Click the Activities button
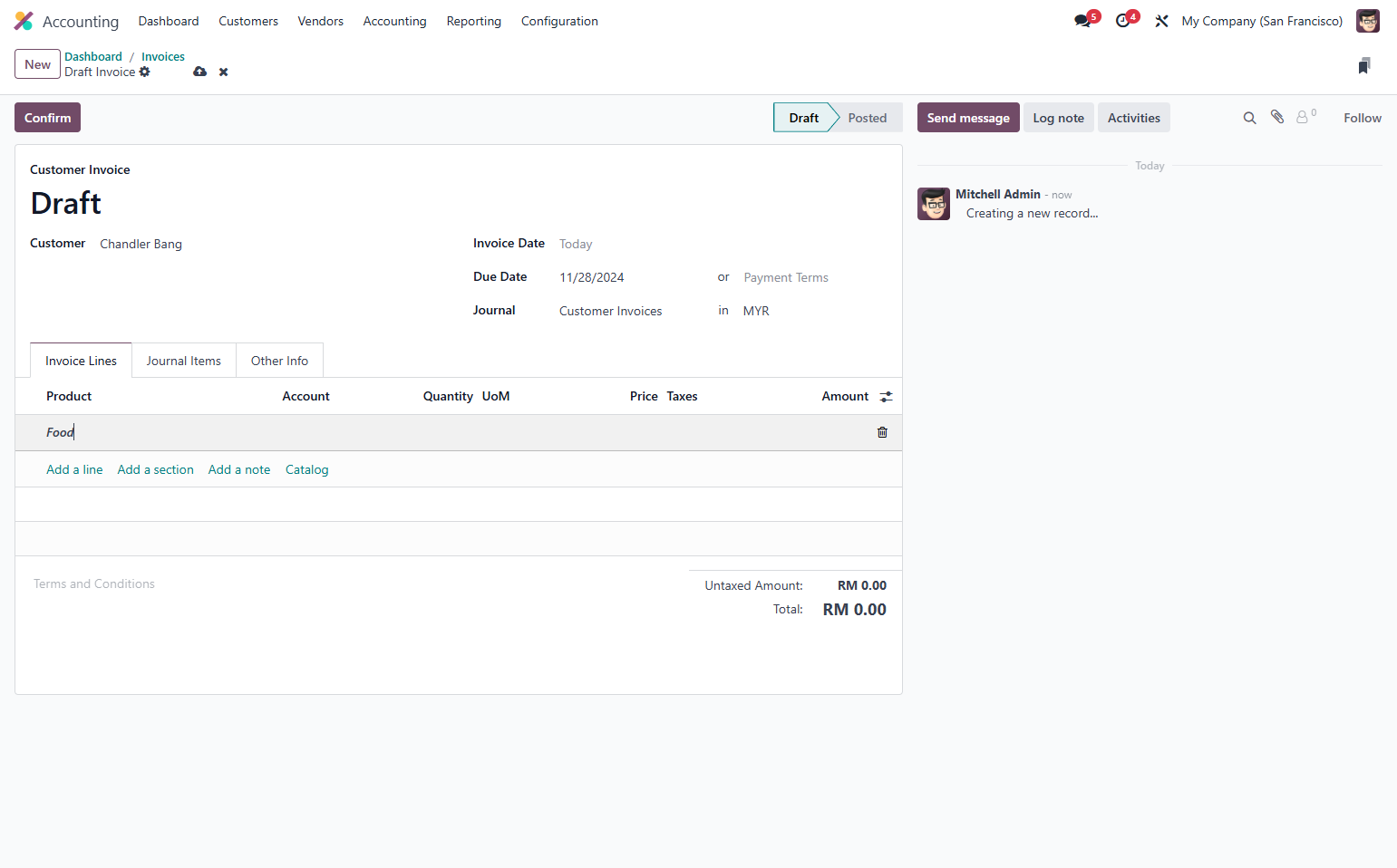Screen dimensions: 1397x868 [1133, 118]
